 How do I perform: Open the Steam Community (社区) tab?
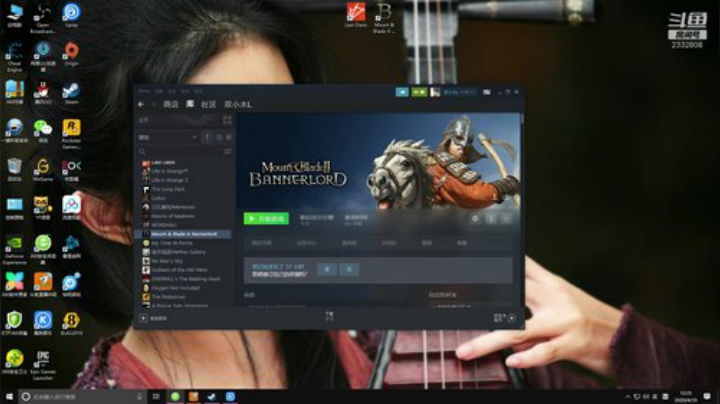[208, 105]
